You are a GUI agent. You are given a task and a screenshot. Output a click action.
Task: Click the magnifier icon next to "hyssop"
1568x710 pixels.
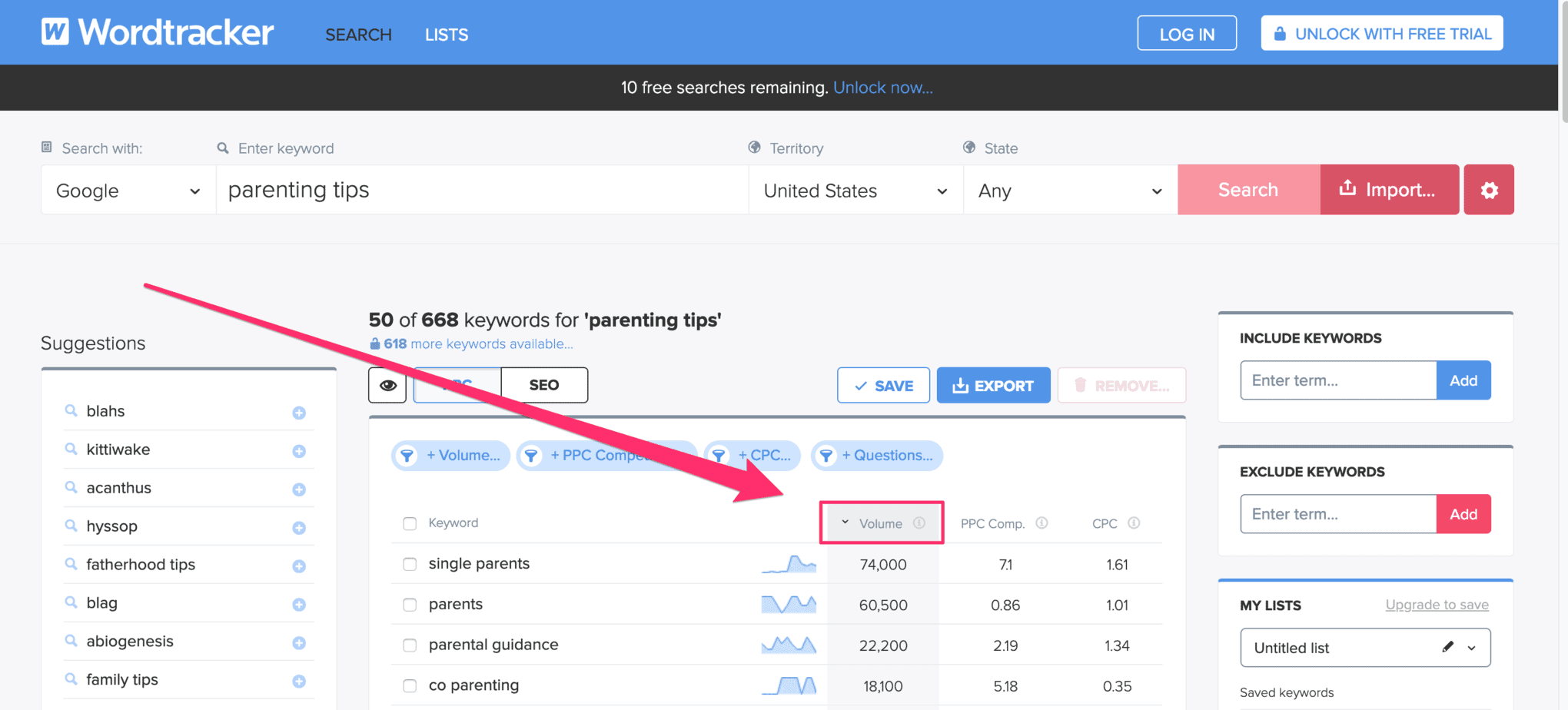(71, 526)
